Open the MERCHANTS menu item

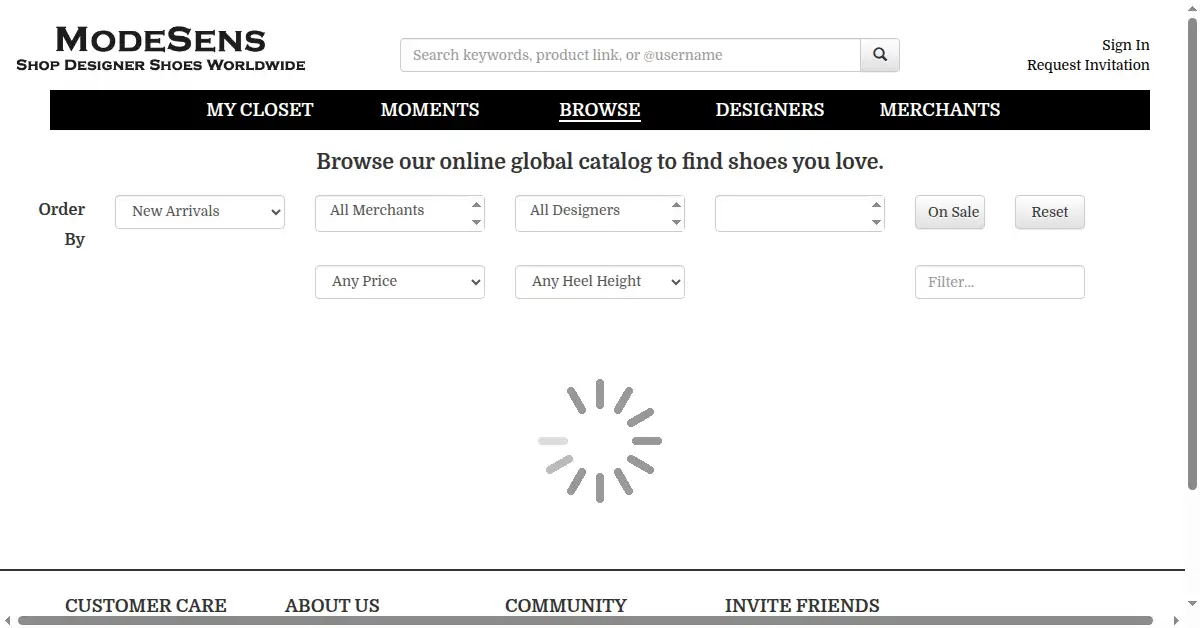[x=940, y=110]
